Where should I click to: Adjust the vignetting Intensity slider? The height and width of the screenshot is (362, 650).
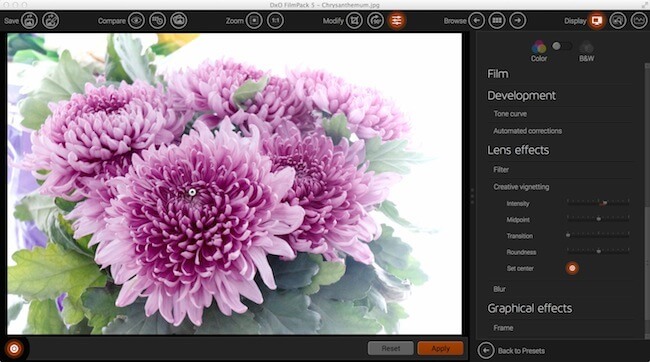tap(598, 203)
